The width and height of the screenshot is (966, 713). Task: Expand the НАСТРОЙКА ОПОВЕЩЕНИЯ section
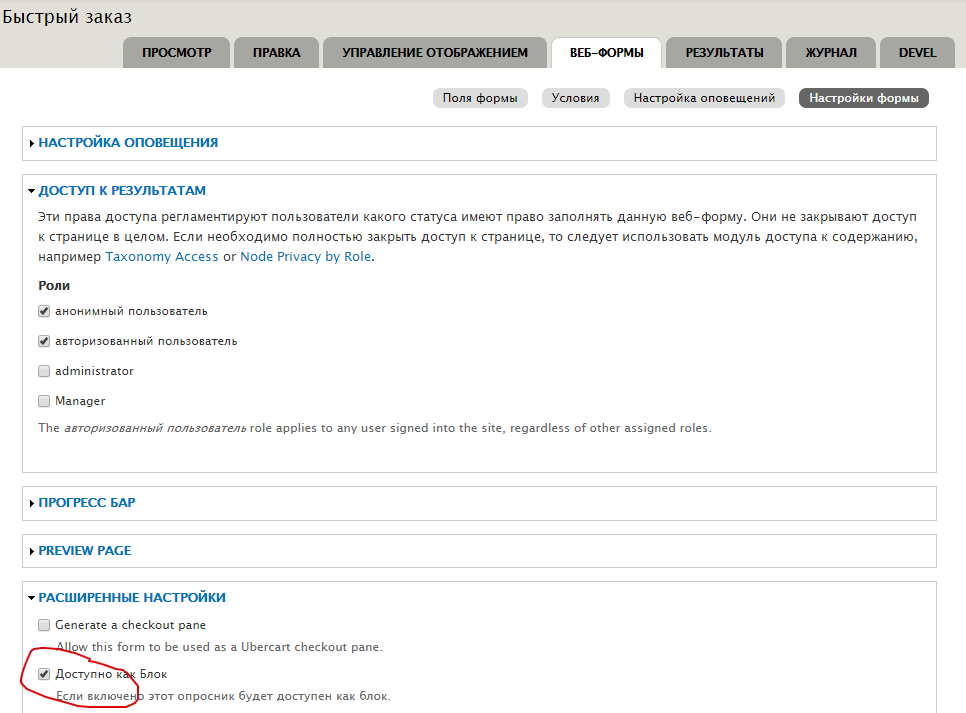(128, 143)
